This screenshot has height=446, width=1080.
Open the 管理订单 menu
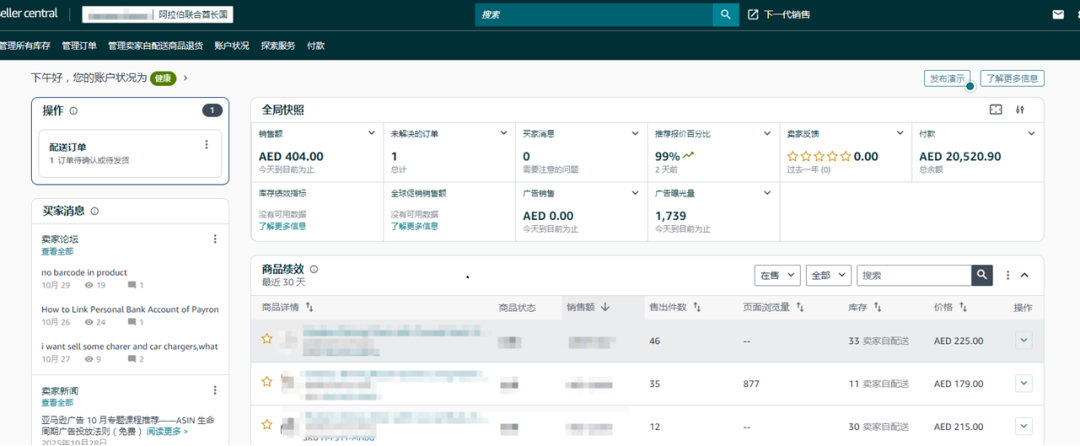coord(79,46)
